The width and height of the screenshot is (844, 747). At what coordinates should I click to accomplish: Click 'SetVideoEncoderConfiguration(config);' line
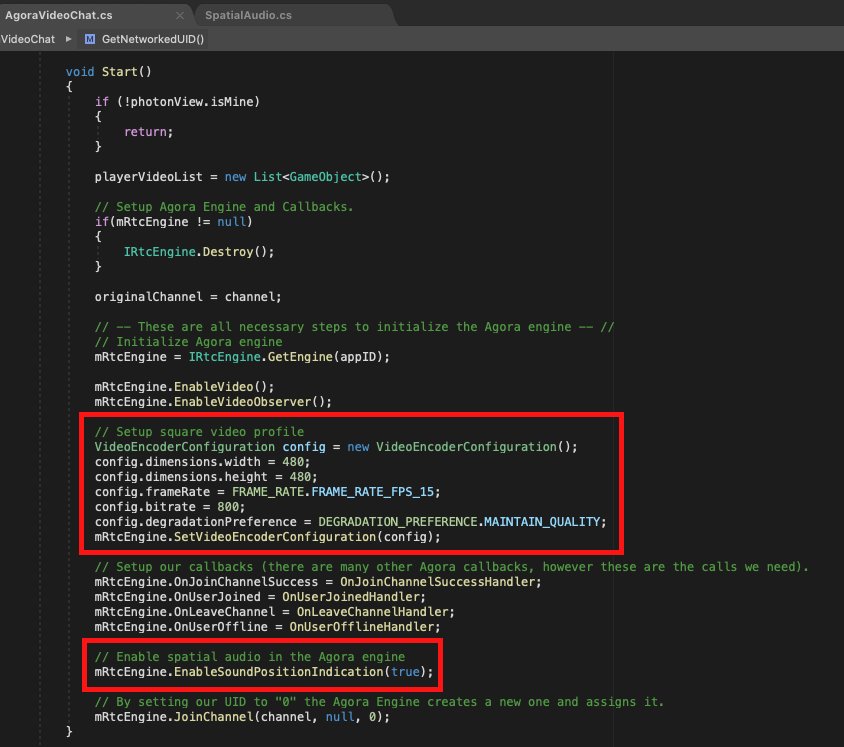coord(268,537)
